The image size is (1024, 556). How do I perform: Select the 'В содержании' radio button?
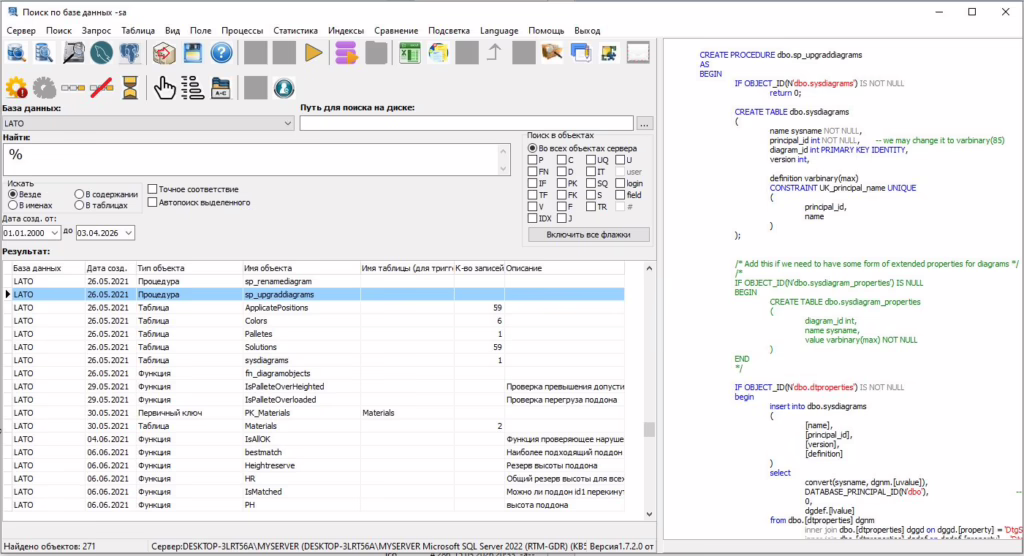click(79, 194)
